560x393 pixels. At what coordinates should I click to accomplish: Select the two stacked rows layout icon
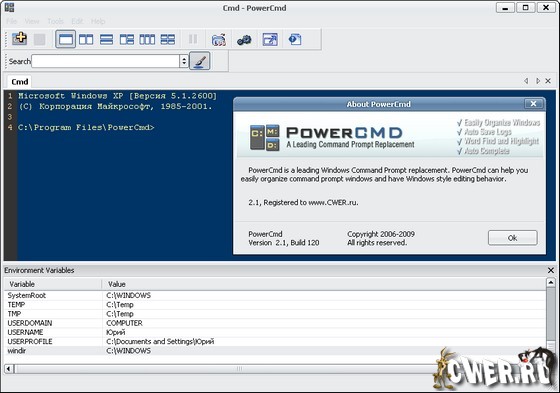[106, 39]
